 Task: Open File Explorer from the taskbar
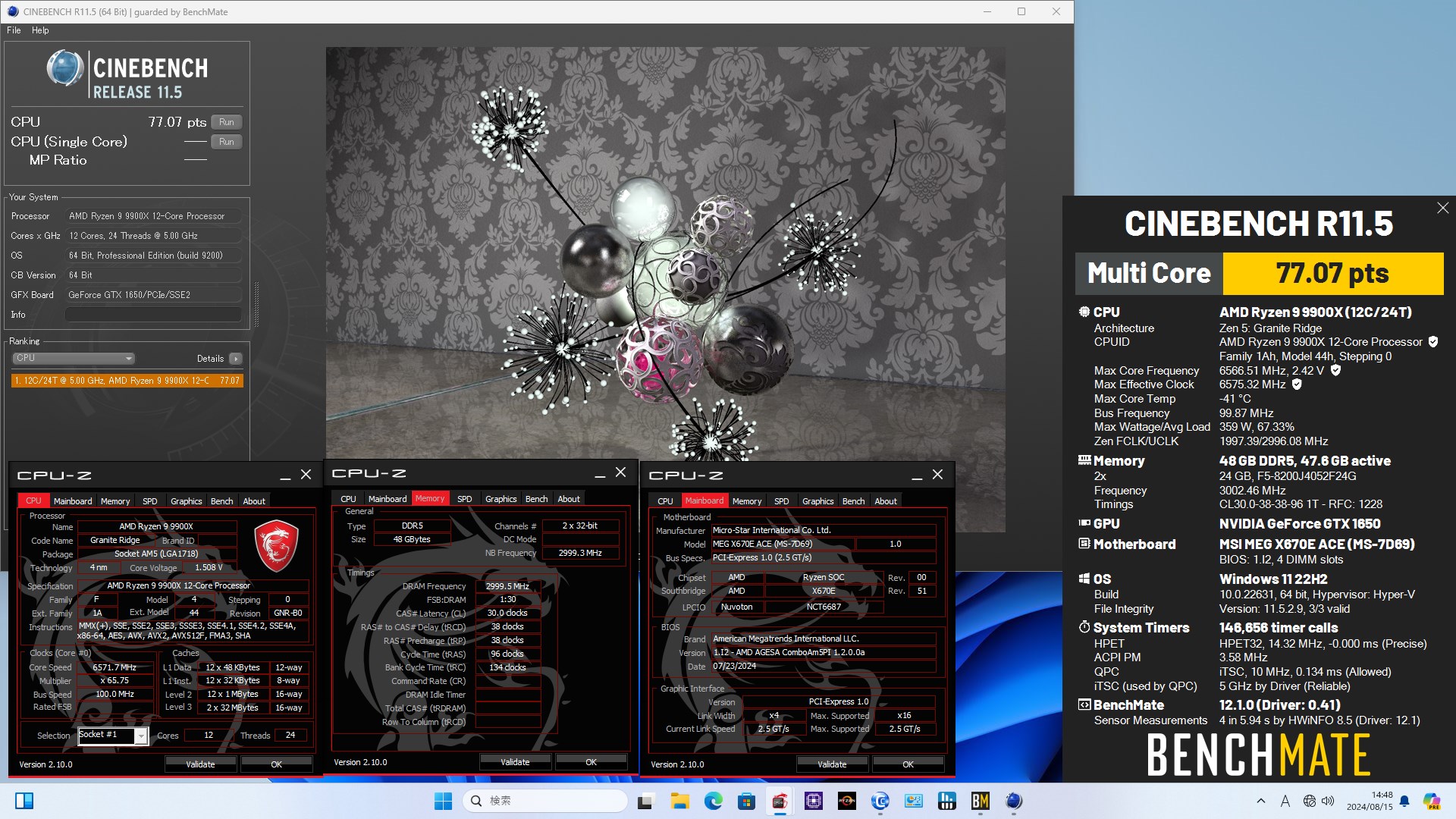[x=679, y=801]
